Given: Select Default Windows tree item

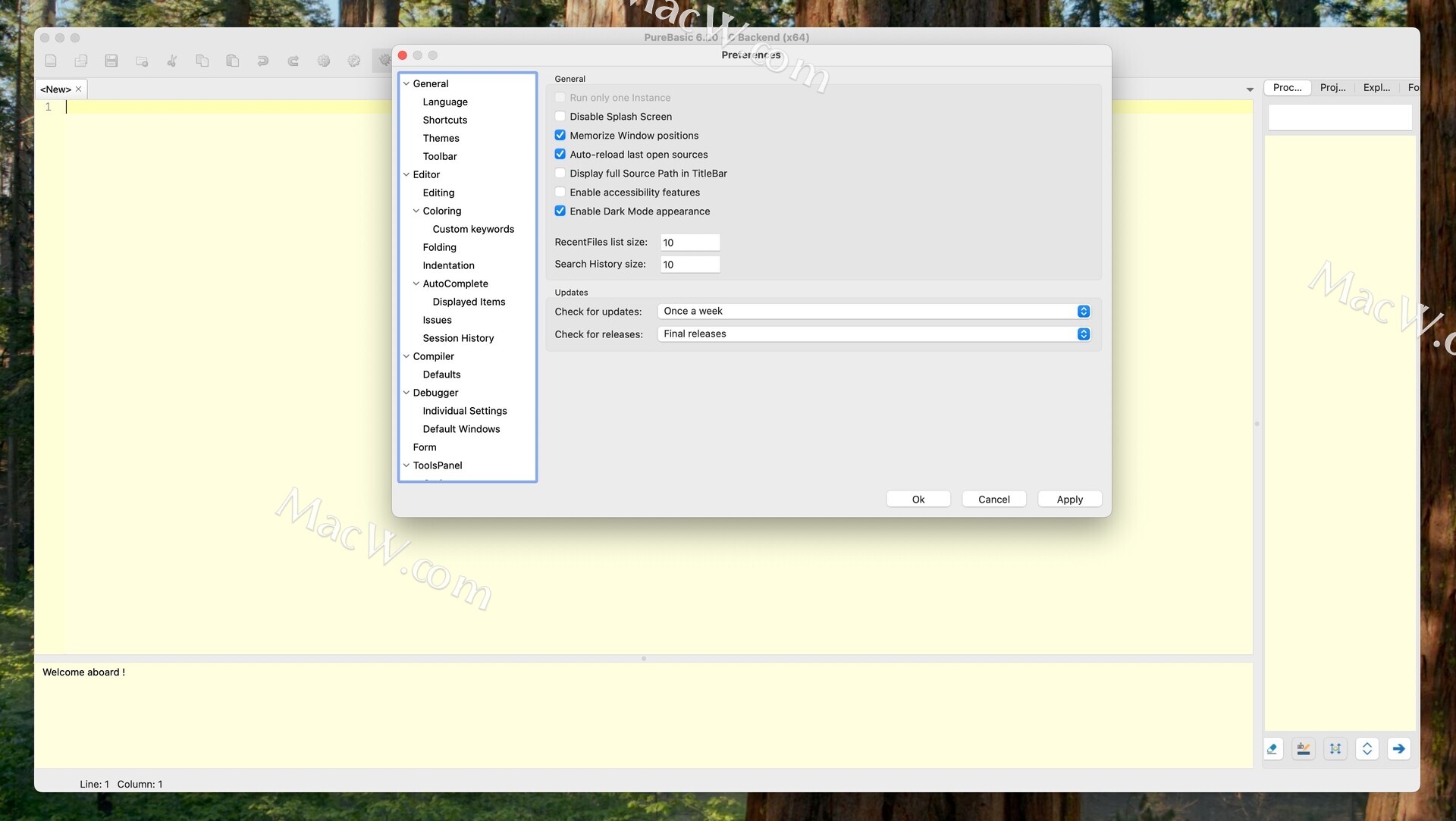Looking at the screenshot, I should click(x=462, y=429).
